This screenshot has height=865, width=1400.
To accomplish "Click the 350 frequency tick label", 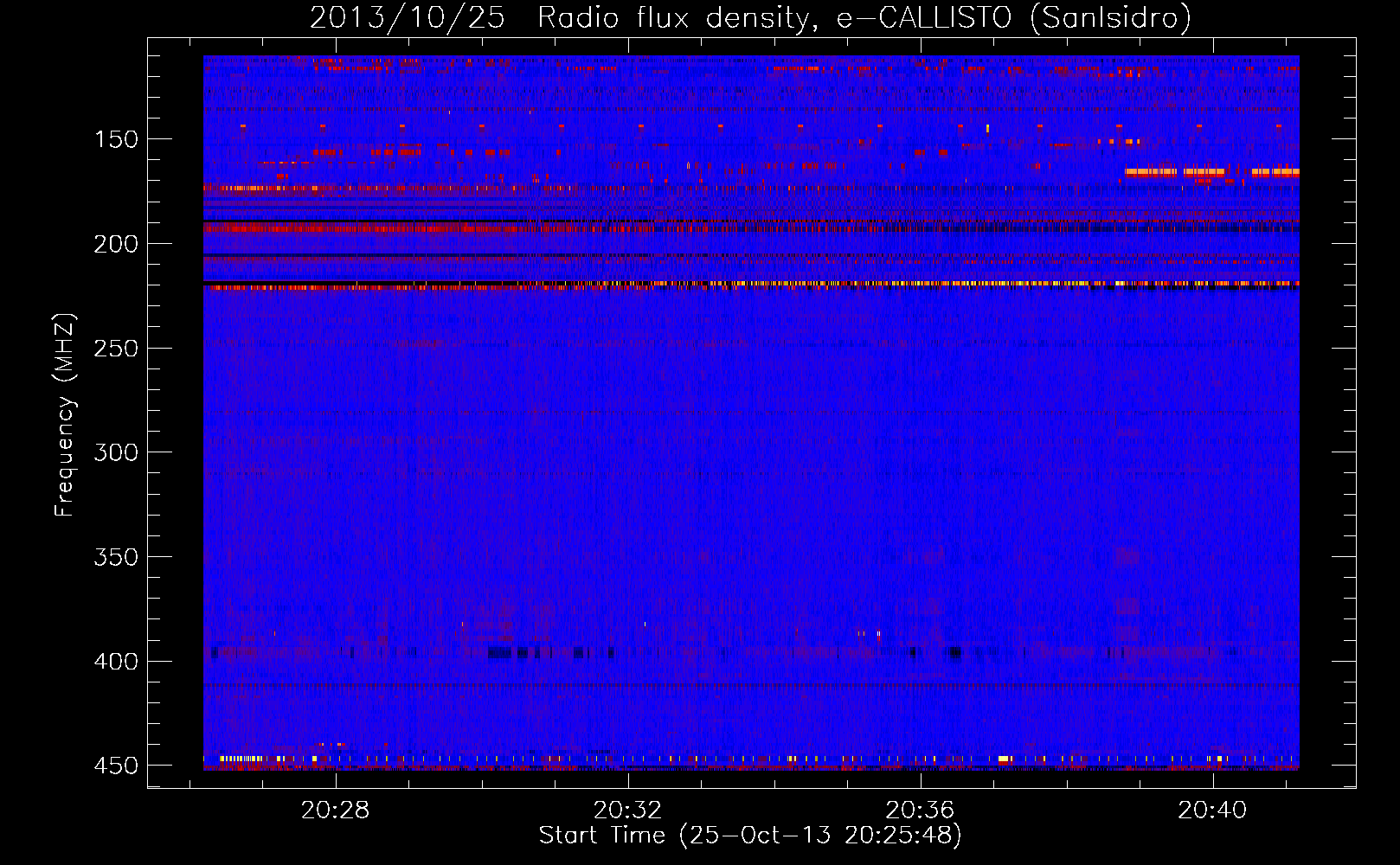I will (116, 557).
